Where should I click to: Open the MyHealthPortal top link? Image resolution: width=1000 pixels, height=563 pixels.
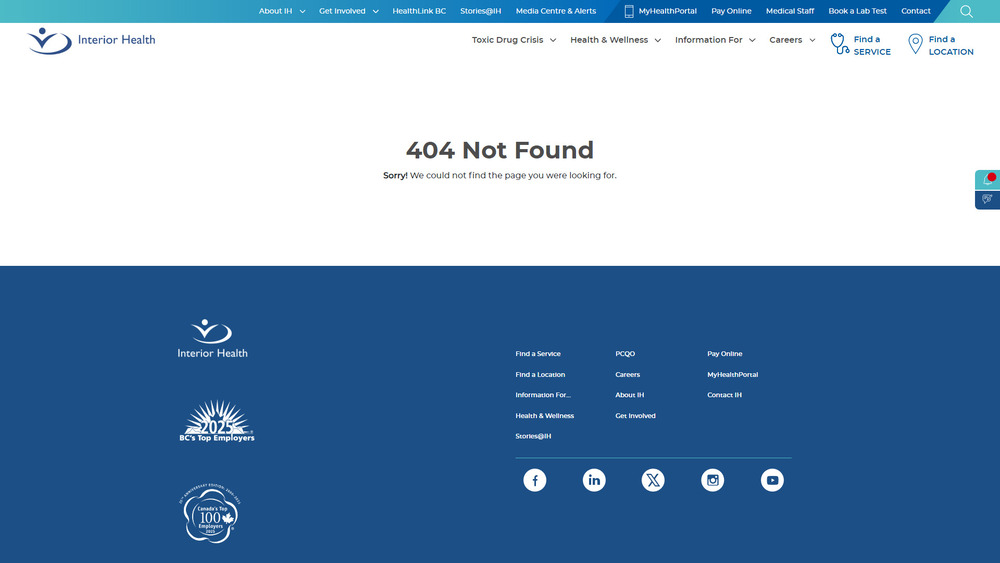tap(660, 11)
